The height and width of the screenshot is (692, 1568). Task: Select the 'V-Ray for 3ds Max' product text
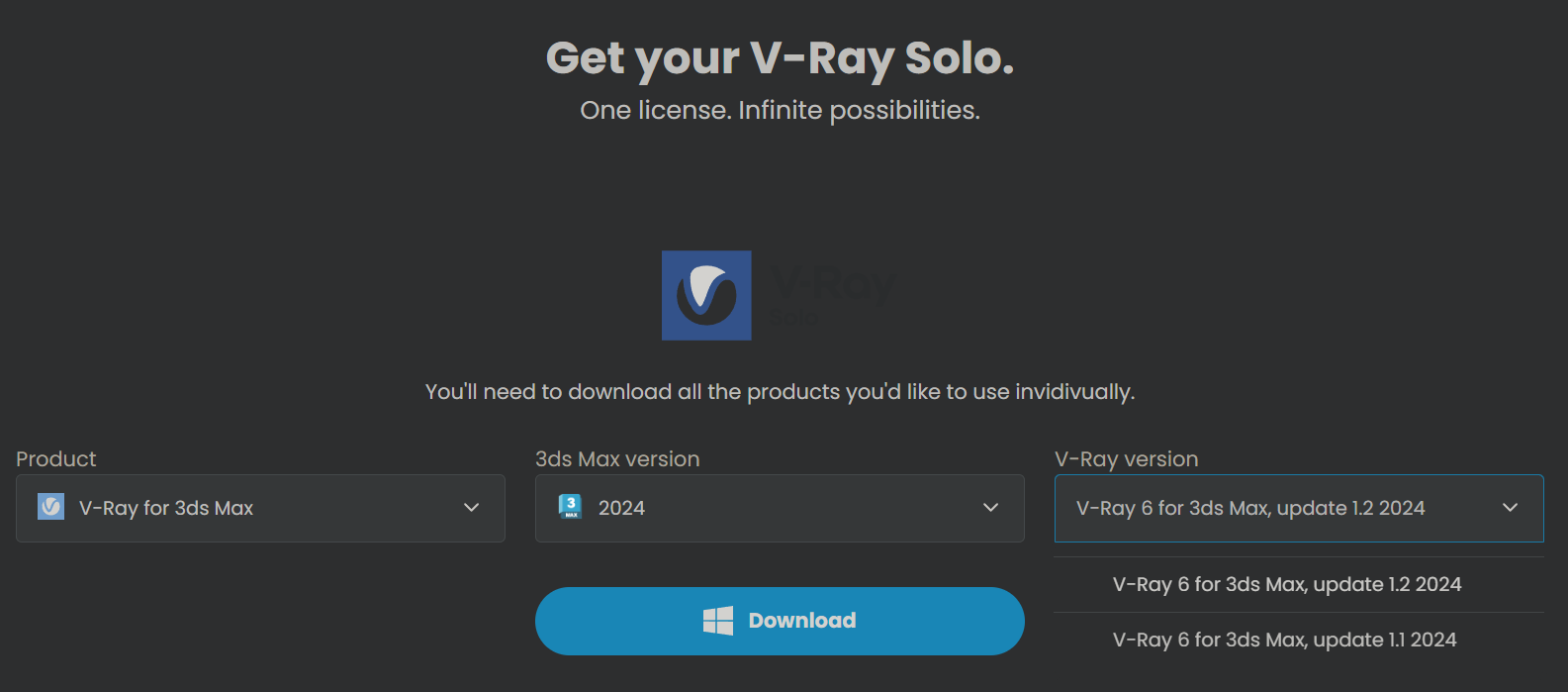166,508
